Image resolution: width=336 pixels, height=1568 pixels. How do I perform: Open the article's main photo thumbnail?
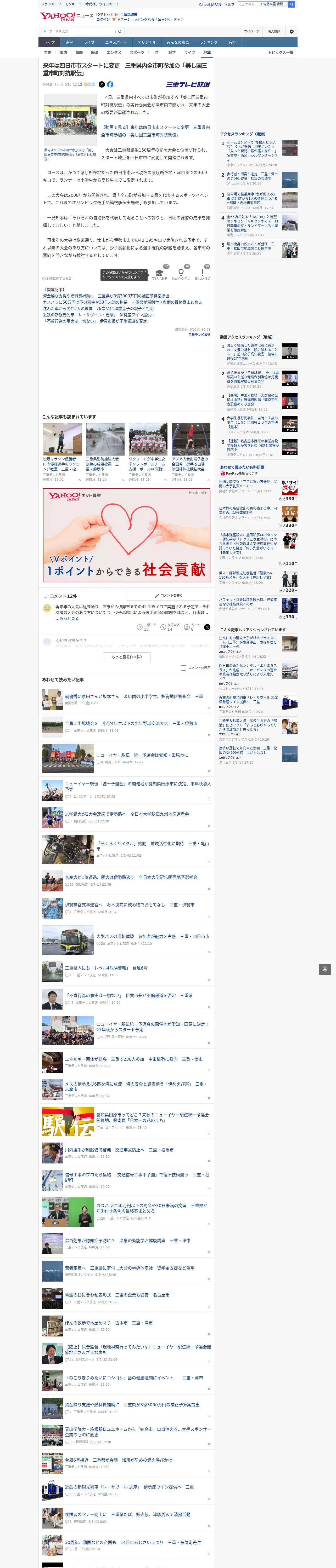(x=70, y=120)
